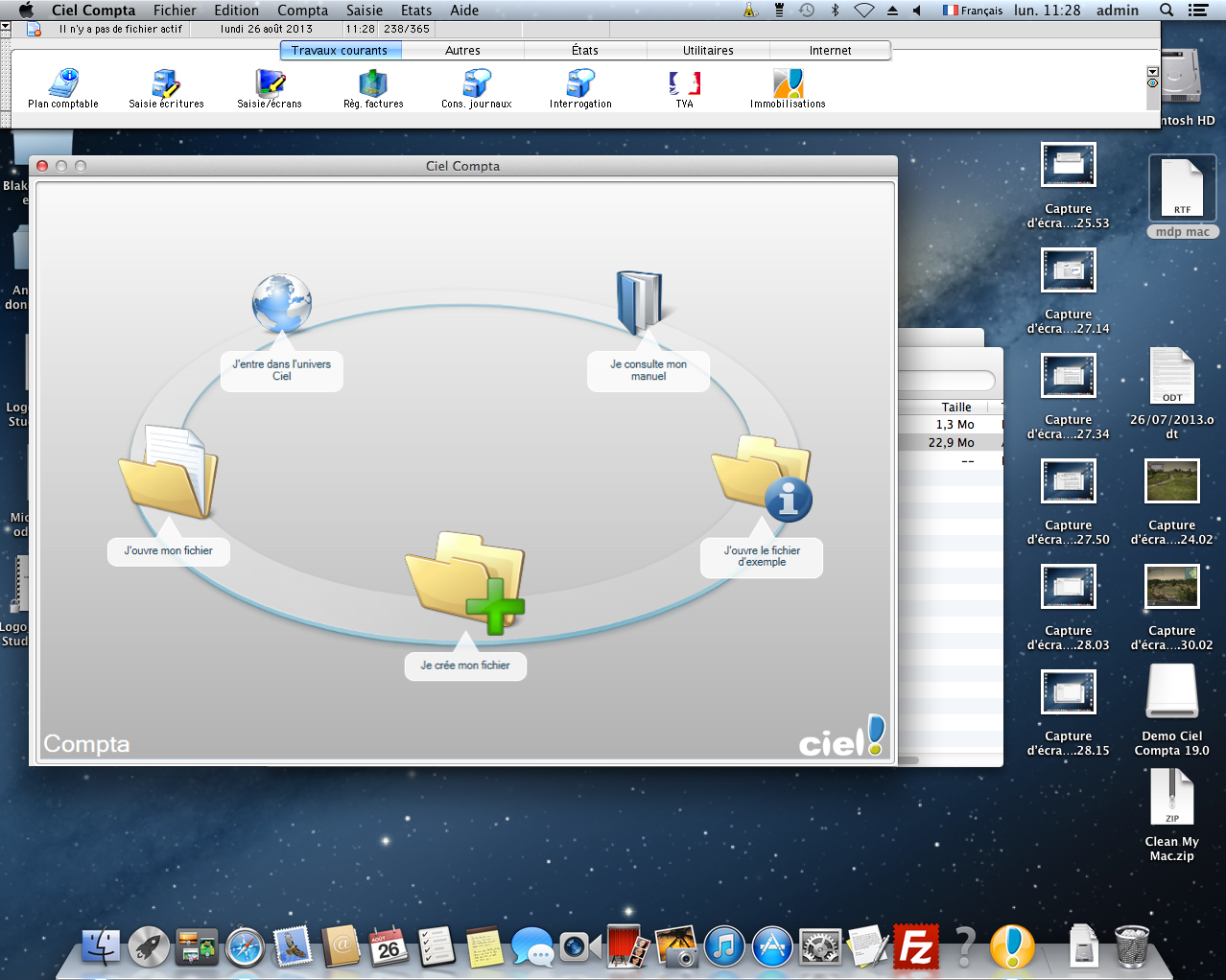Open the Etats menu in the menu bar
This screenshot has height=980, width=1226.
[x=416, y=11]
